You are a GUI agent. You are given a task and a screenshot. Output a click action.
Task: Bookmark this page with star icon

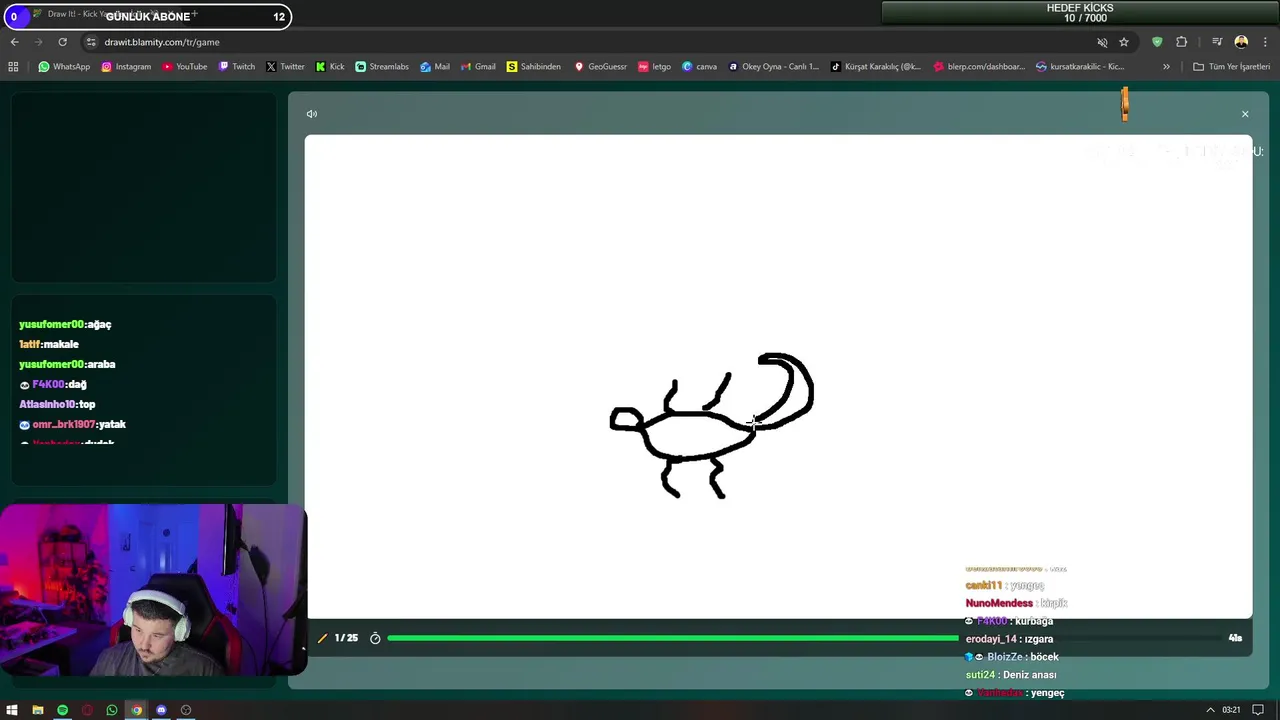[1124, 42]
